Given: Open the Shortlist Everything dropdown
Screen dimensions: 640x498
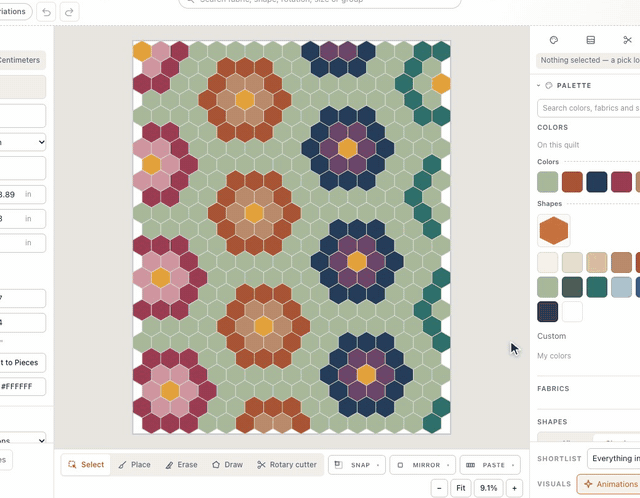Looking at the screenshot, I should pyautogui.click(x=613, y=458).
